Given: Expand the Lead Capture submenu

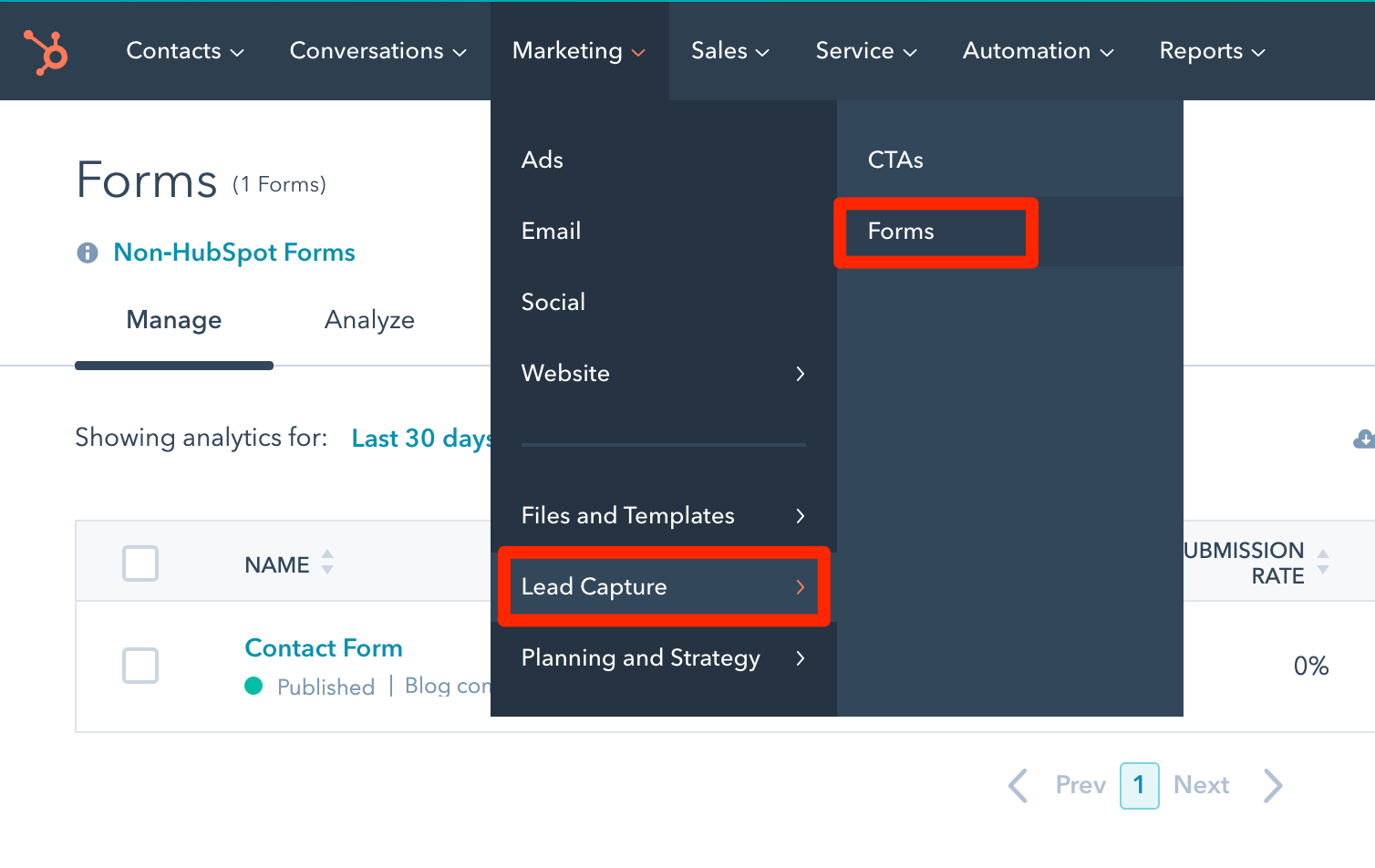Looking at the screenshot, I should tap(664, 586).
